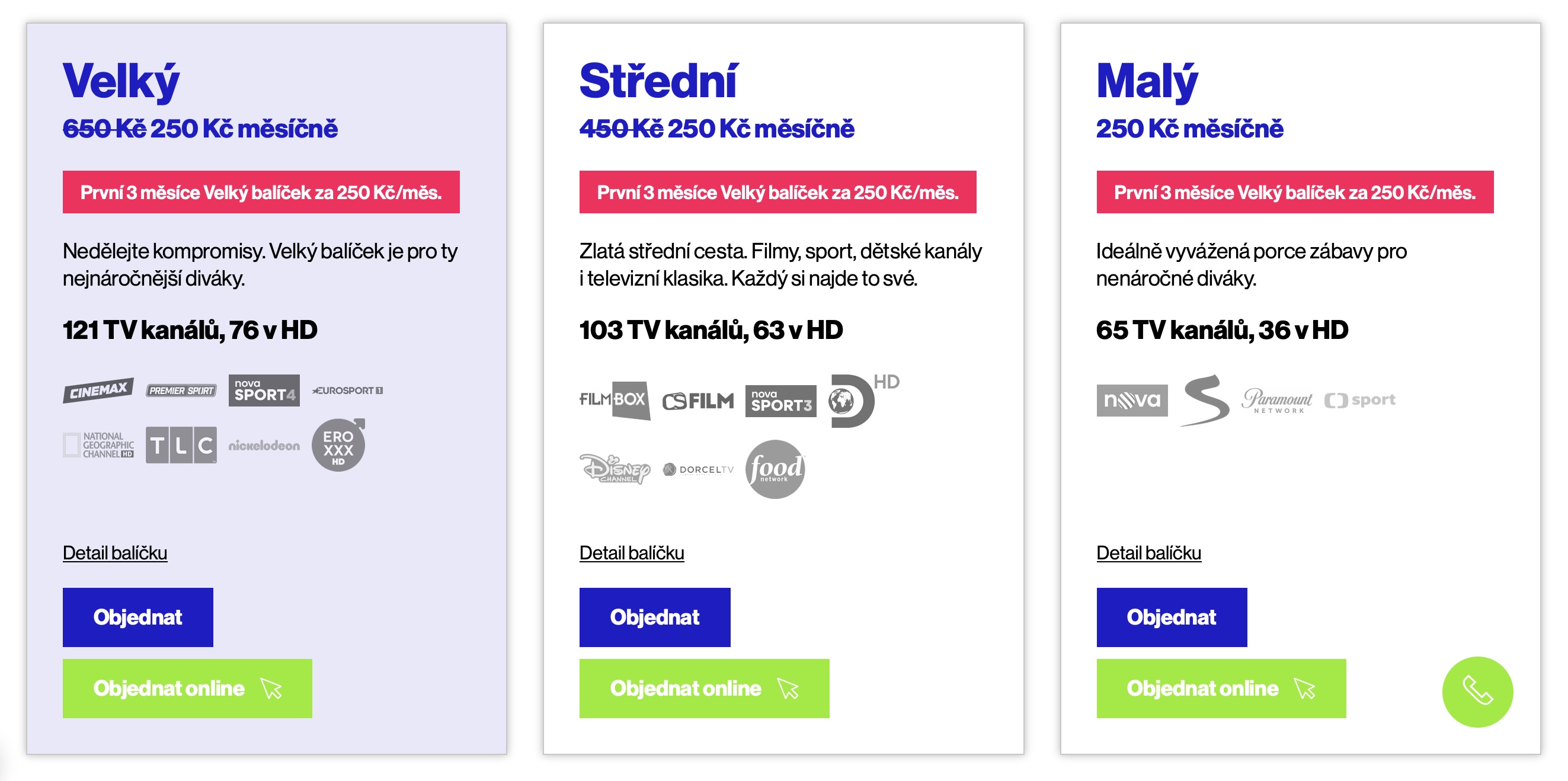The image size is (1568, 781).
Task: Open Detail balíčku for Střední package
Action: (631, 553)
